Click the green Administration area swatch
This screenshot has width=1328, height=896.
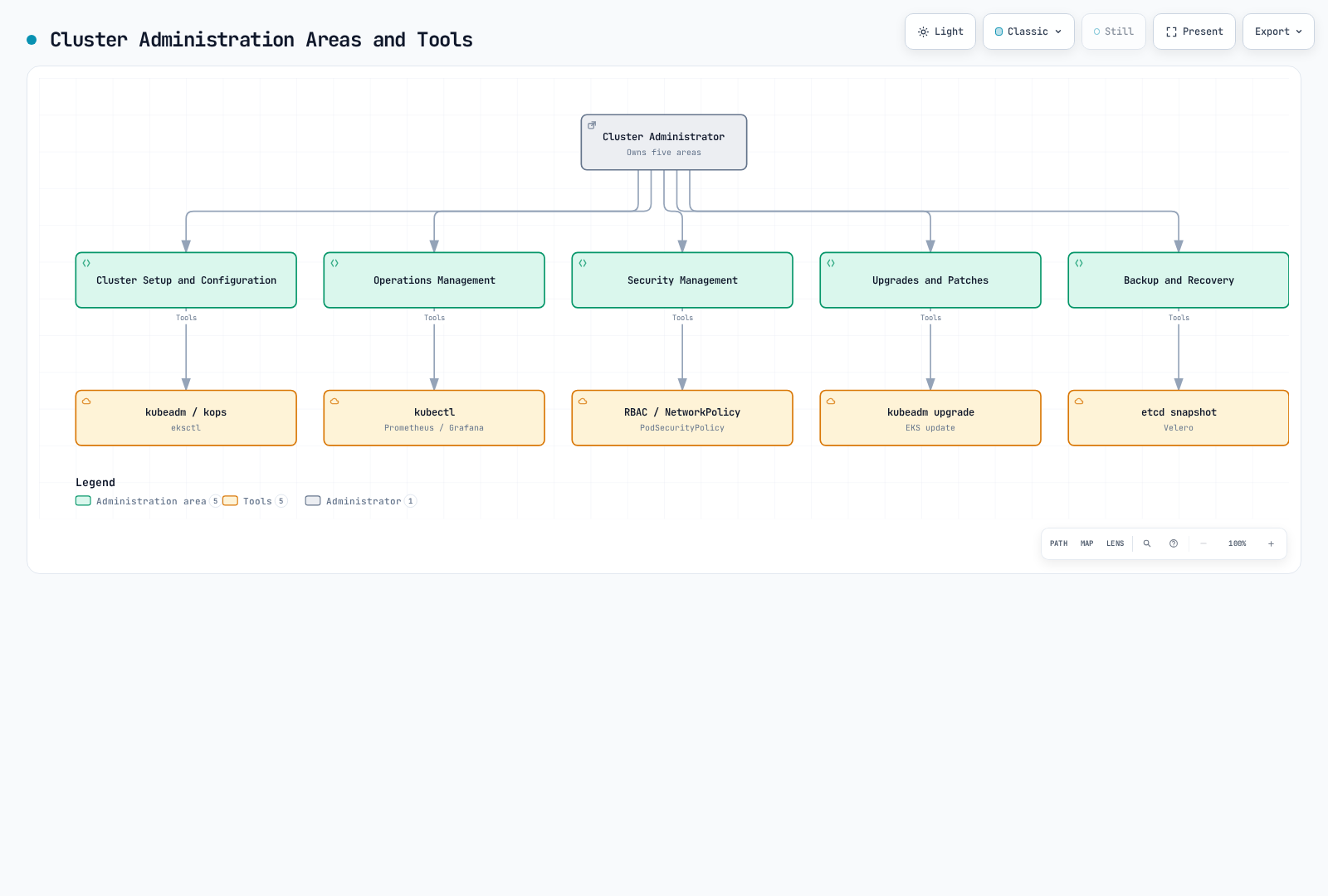click(83, 500)
